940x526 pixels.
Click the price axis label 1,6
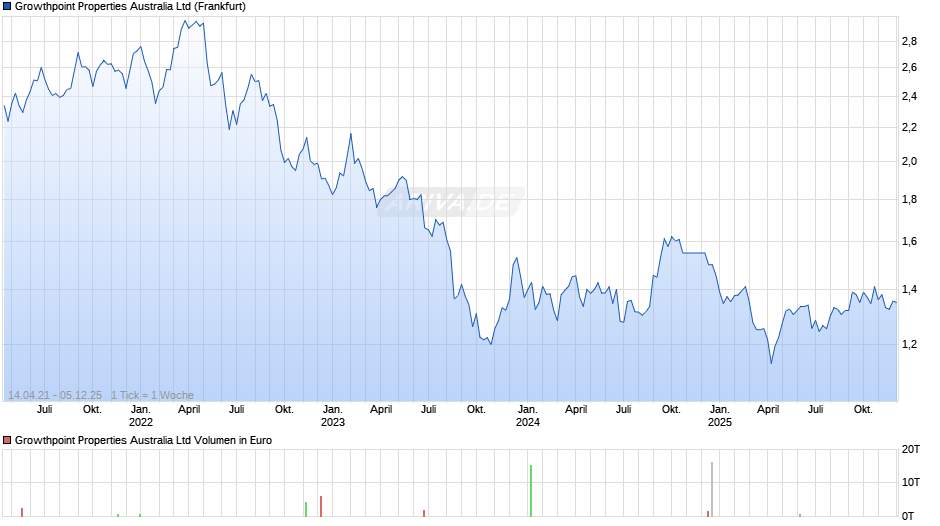pos(909,242)
